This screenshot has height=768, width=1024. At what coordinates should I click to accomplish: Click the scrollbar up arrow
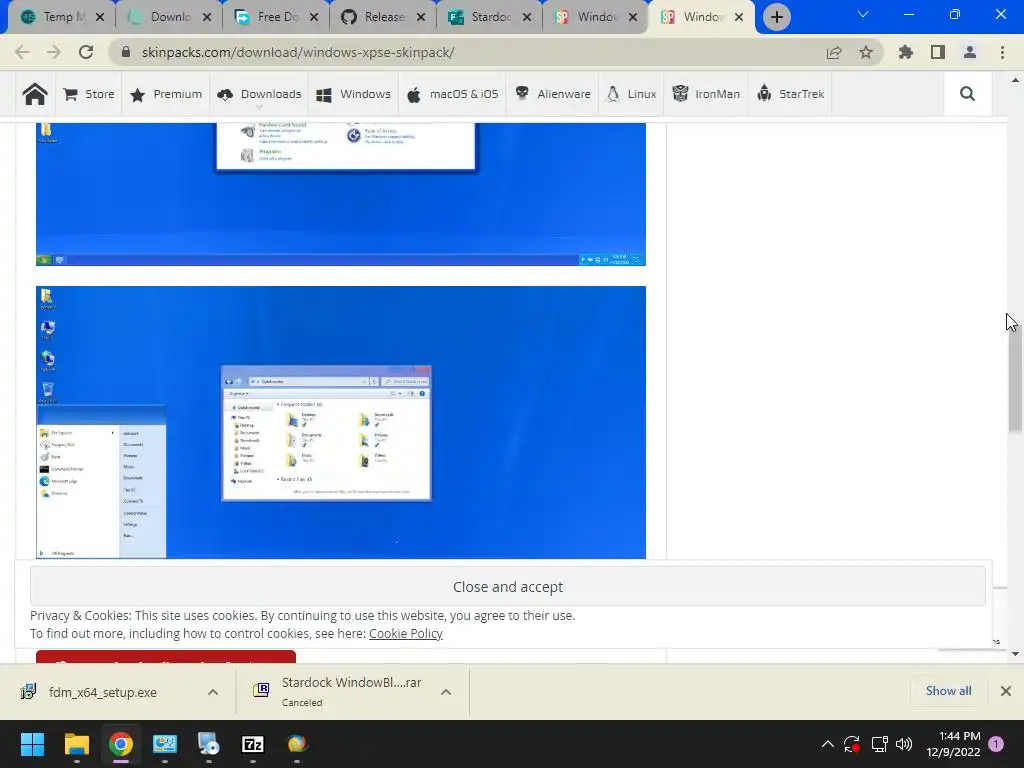pyautogui.click(x=1015, y=81)
